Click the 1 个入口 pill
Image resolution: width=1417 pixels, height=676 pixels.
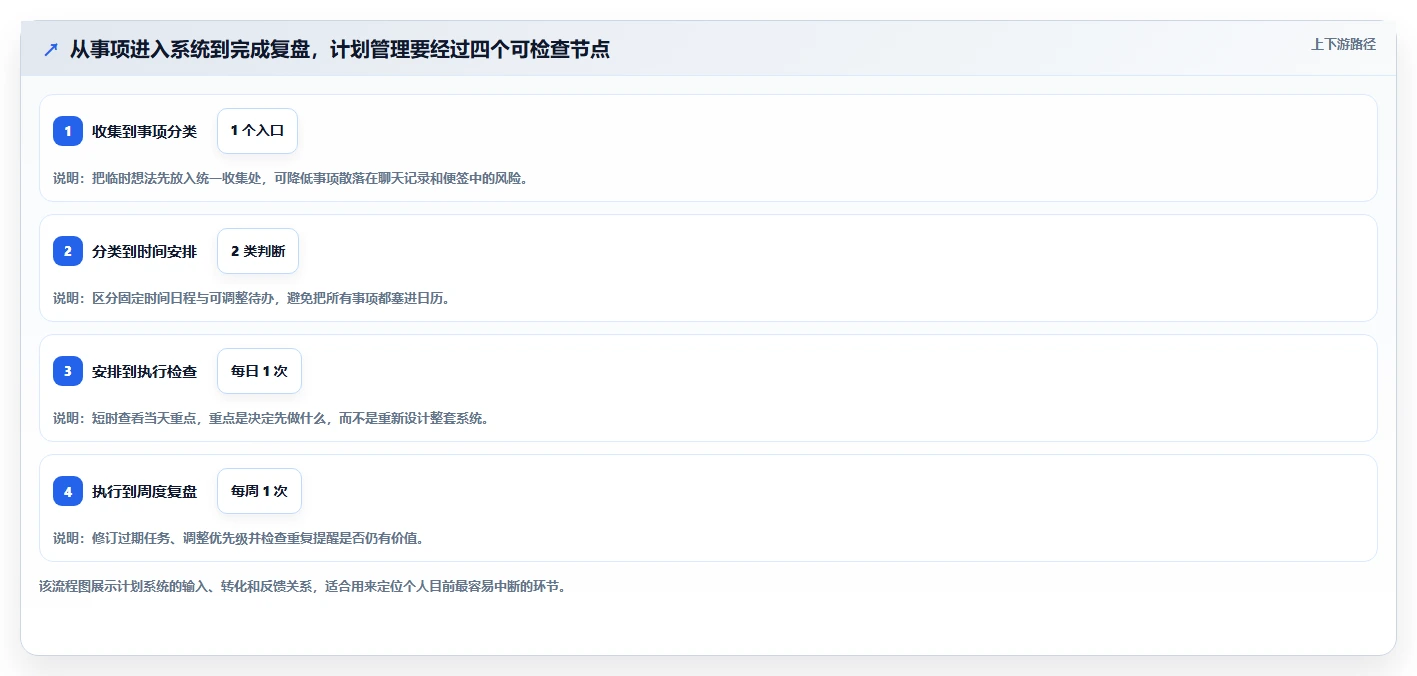tap(257, 131)
